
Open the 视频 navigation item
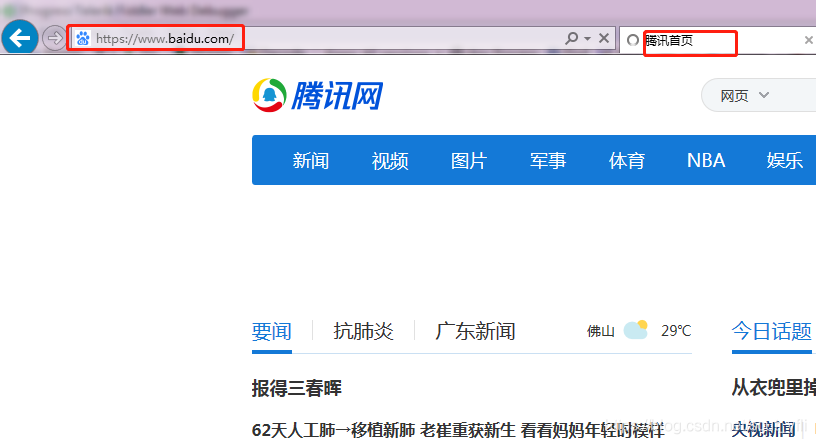(390, 160)
